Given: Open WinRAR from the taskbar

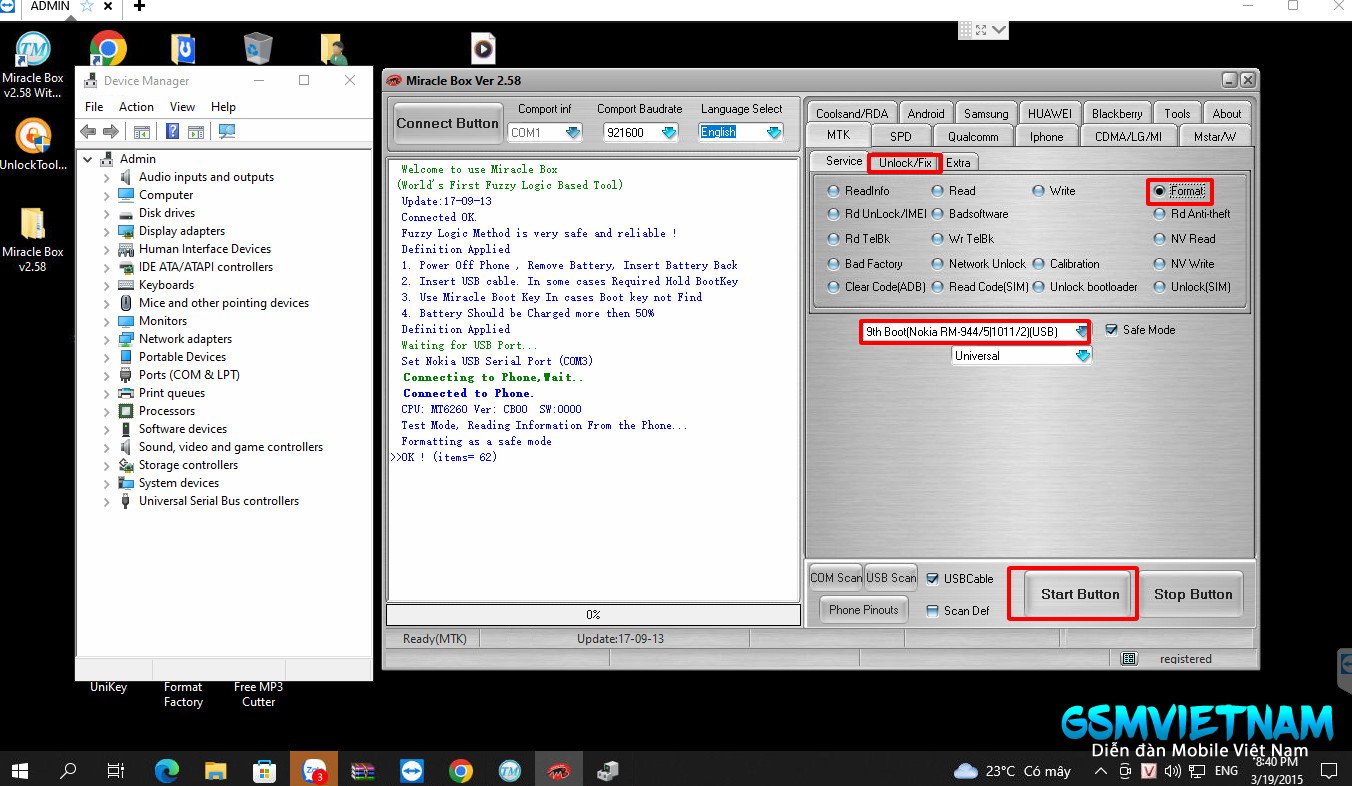Looking at the screenshot, I should (x=363, y=770).
